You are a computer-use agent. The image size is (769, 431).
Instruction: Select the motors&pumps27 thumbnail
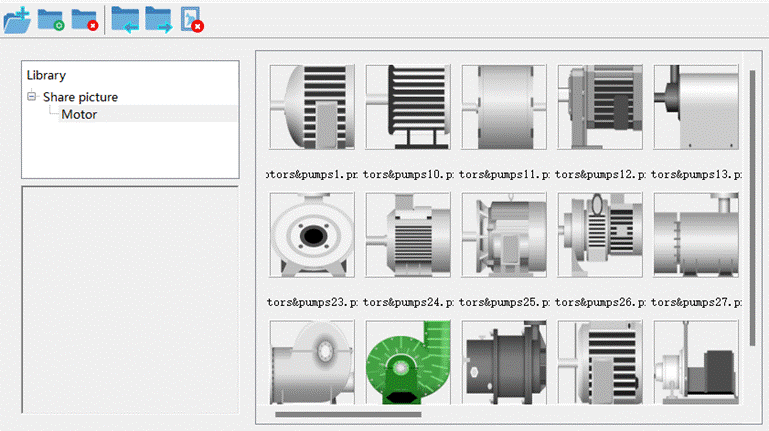click(x=695, y=235)
